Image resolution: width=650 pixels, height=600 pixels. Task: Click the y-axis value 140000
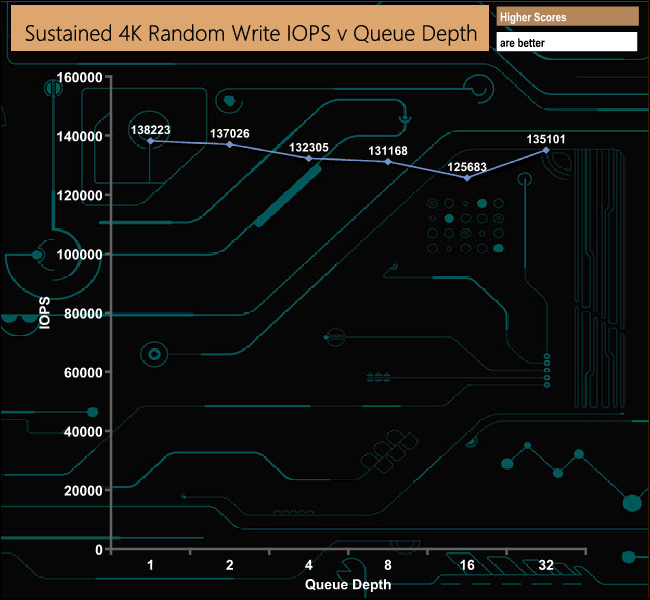pos(79,136)
